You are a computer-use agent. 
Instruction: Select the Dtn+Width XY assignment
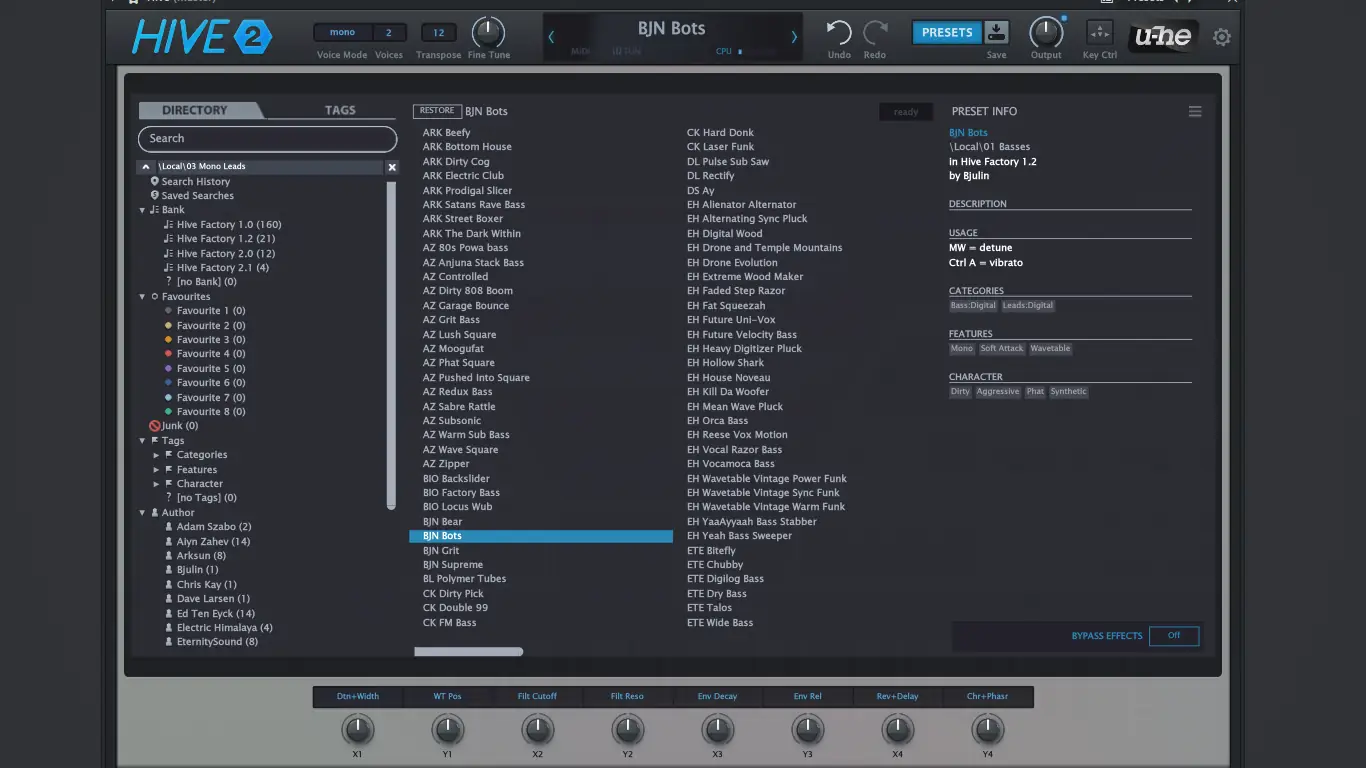point(358,697)
